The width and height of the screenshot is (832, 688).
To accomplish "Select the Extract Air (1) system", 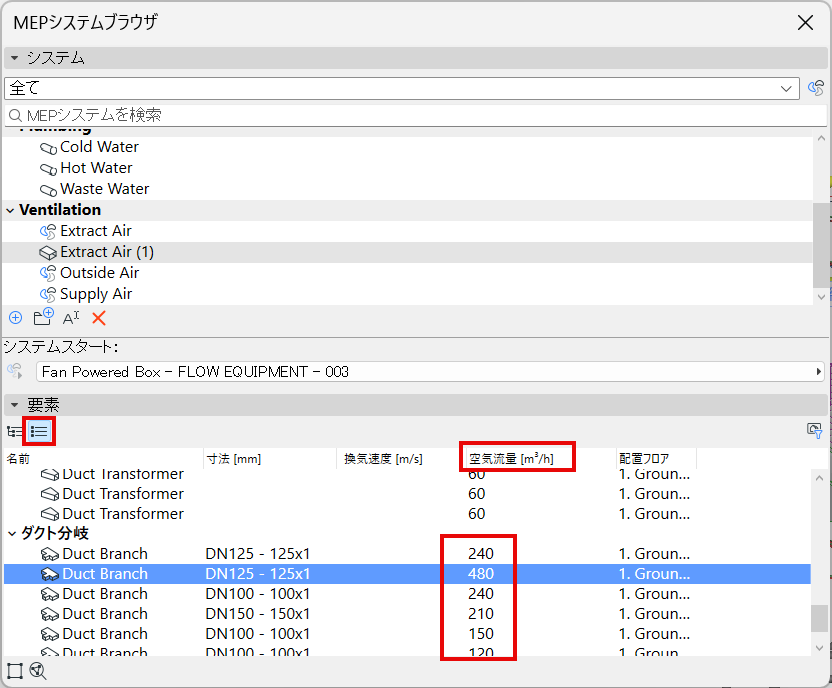I will 107,252.
